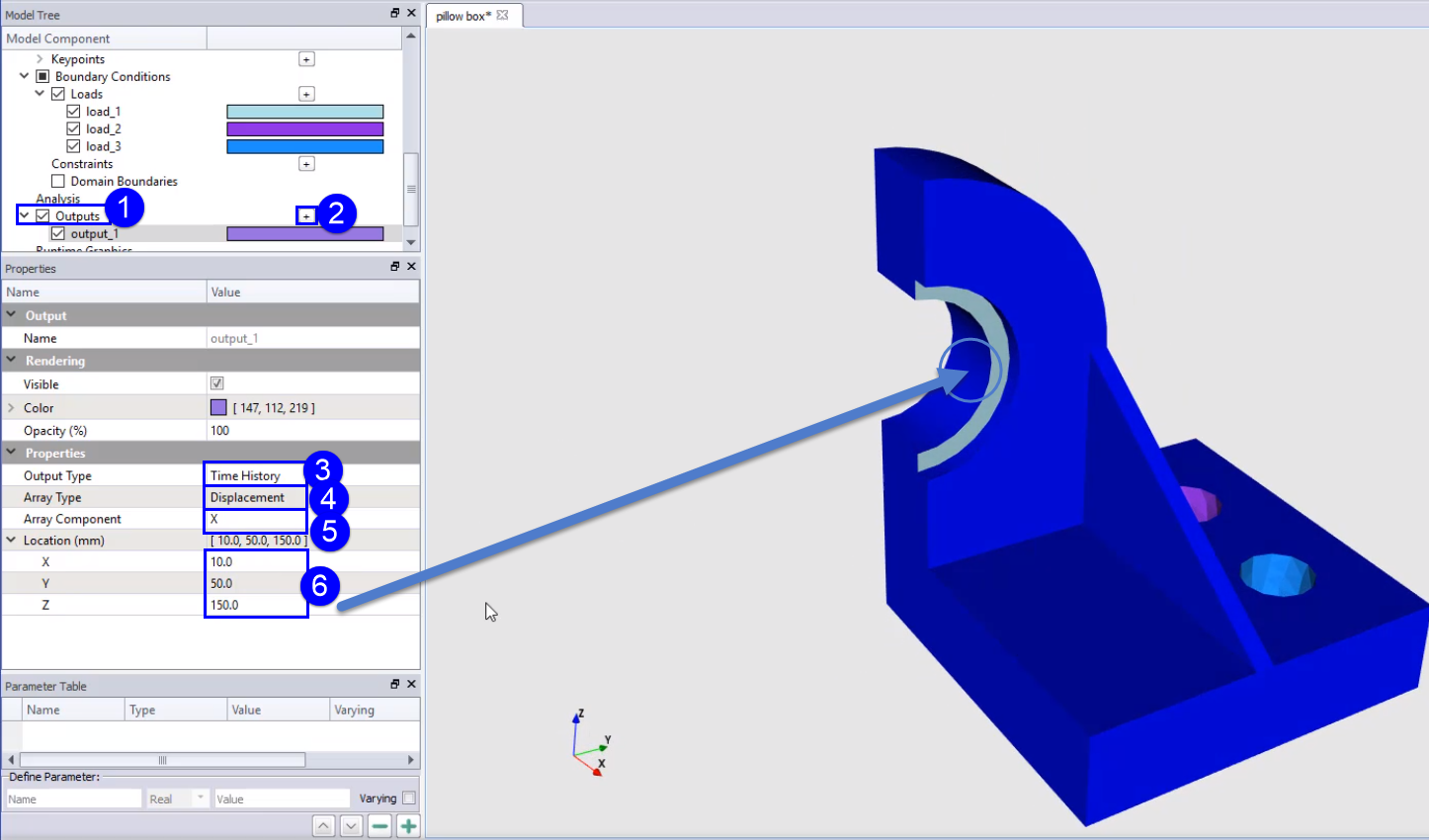Click the Color property swatch 147,112,219
The width and height of the screenshot is (1429, 840).
[x=218, y=407]
